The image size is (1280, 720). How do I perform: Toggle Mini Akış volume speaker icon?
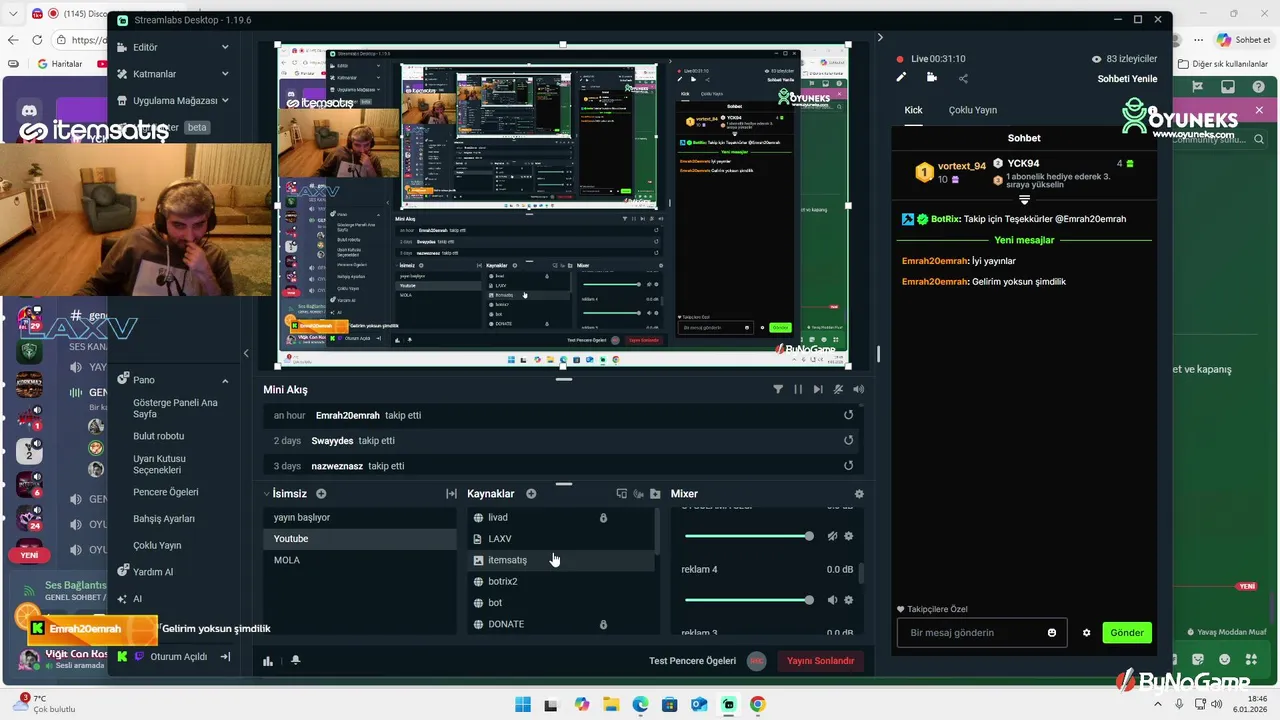click(858, 390)
